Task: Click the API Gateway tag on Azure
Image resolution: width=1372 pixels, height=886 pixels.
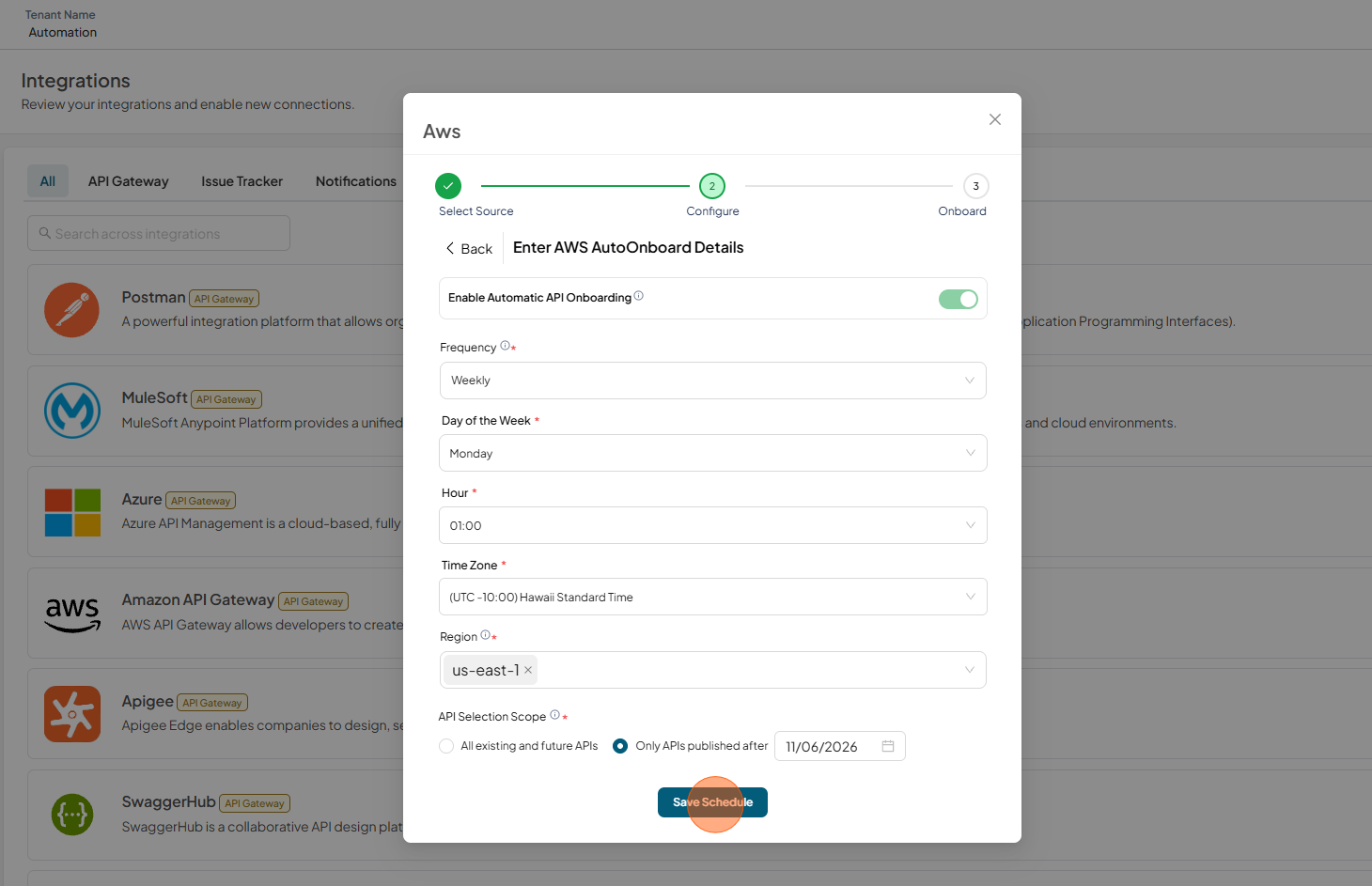Action: [201, 501]
